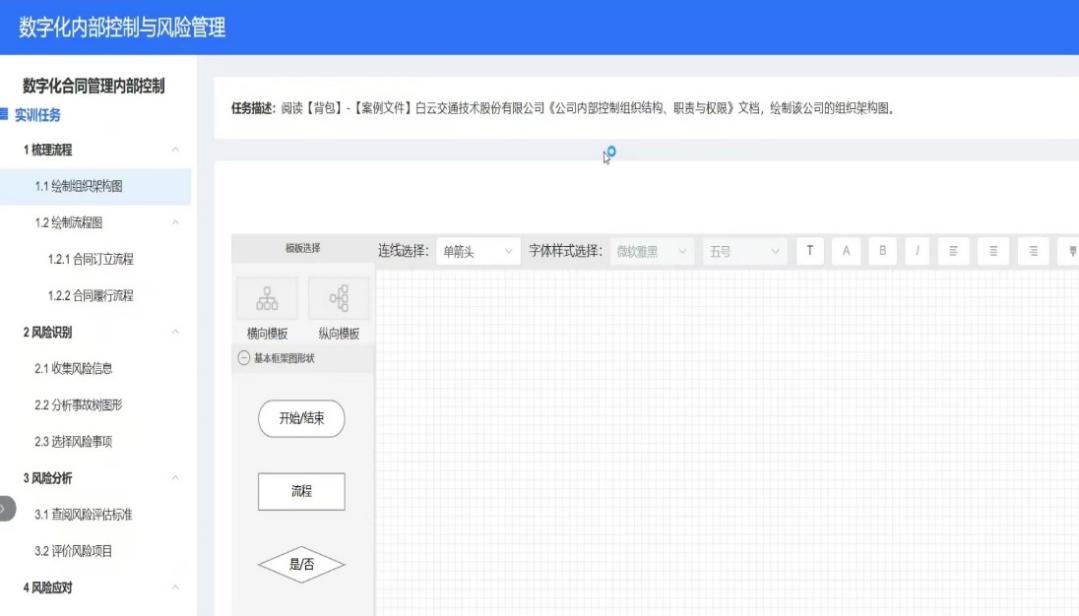The height and width of the screenshot is (616, 1079).
Task: Click the A font color button
Action: [846, 252]
